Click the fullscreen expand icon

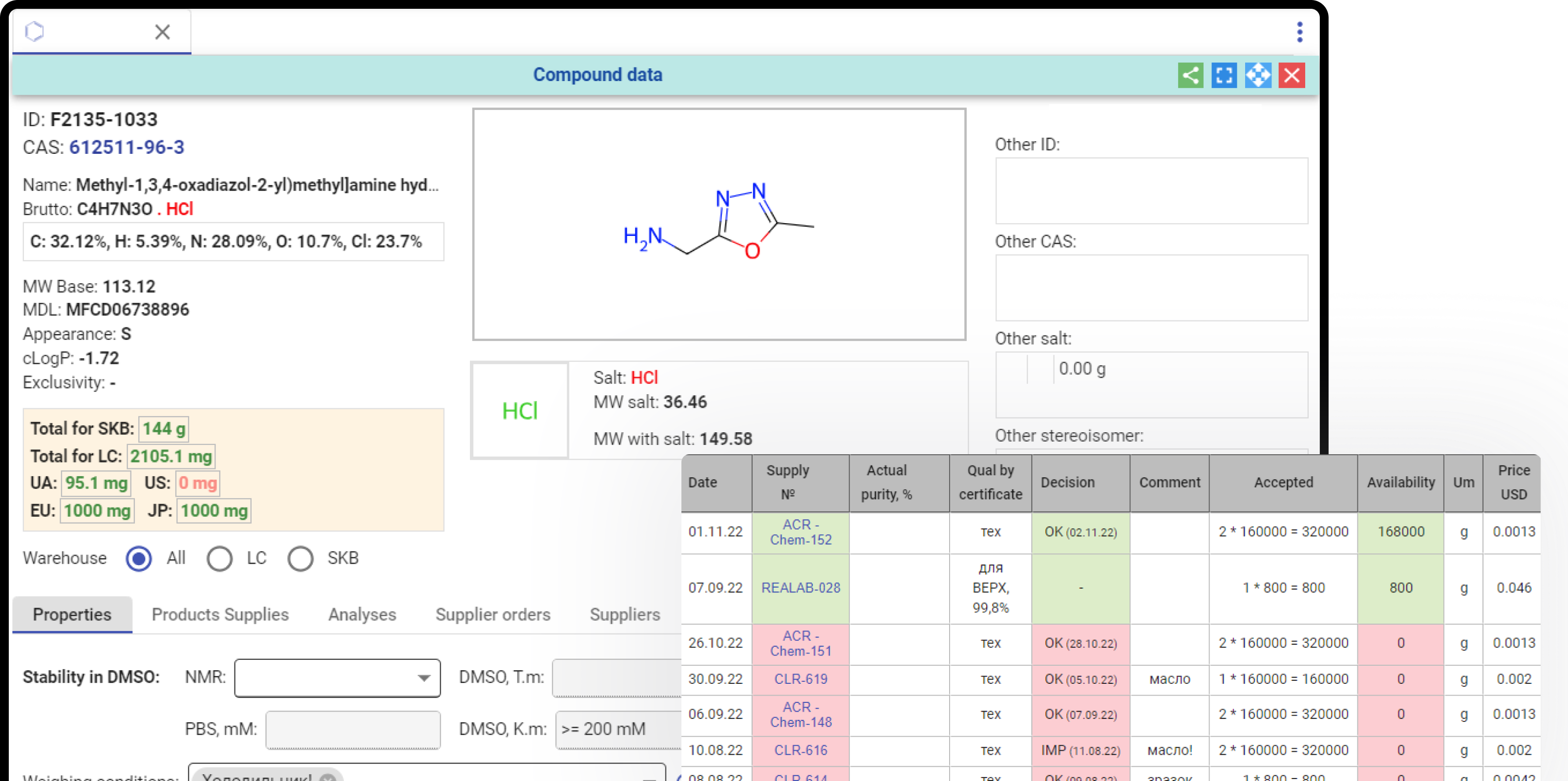click(1224, 76)
